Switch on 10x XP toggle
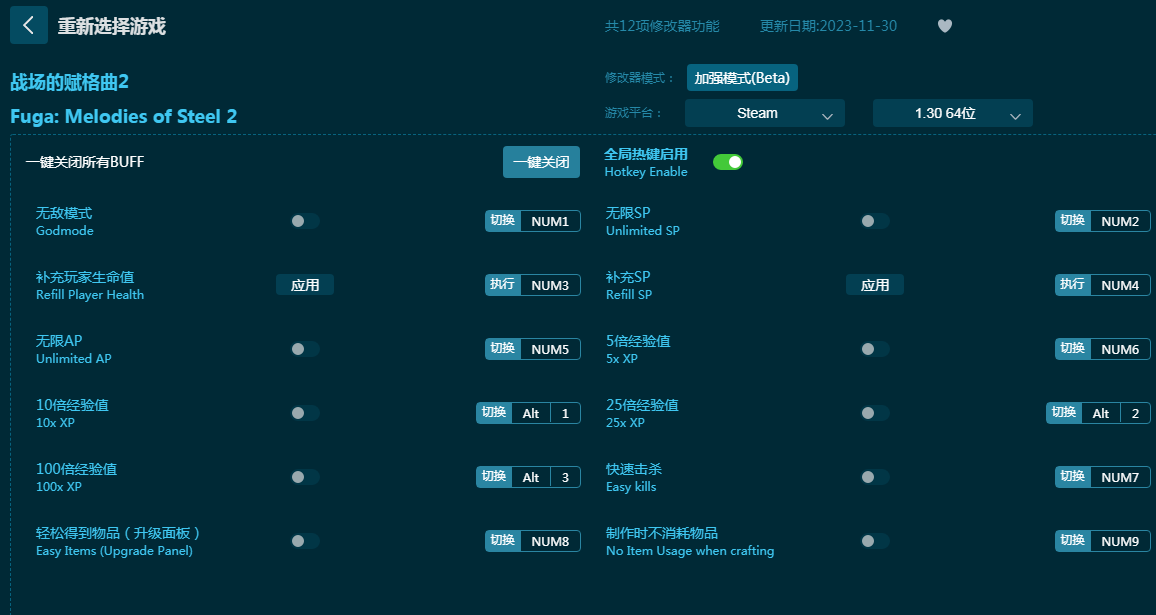 (x=304, y=413)
